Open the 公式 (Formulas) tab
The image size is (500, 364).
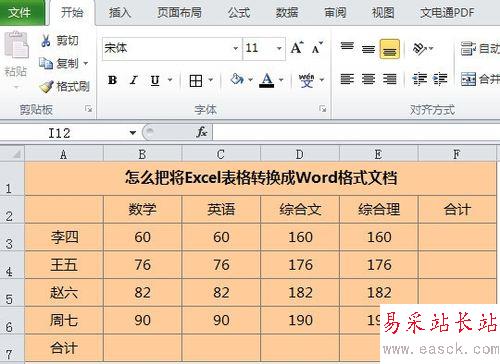coord(239,13)
